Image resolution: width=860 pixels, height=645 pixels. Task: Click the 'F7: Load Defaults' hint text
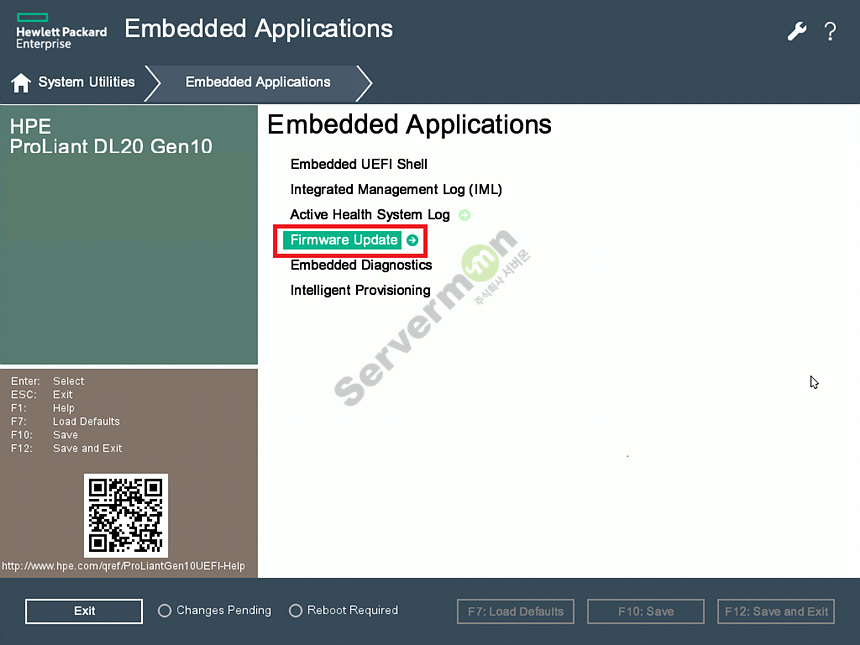click(x=65, y=422)
